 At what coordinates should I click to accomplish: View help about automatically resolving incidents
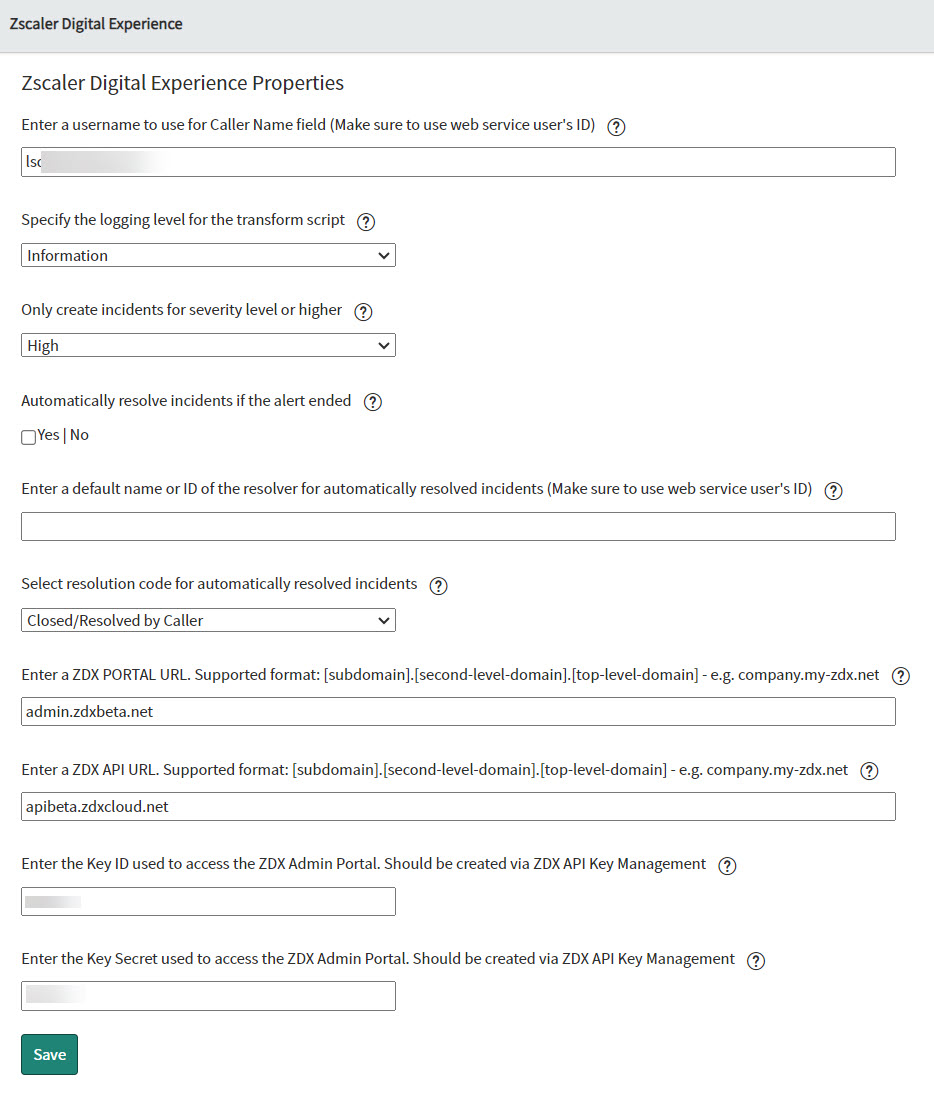tap(372, 401)
